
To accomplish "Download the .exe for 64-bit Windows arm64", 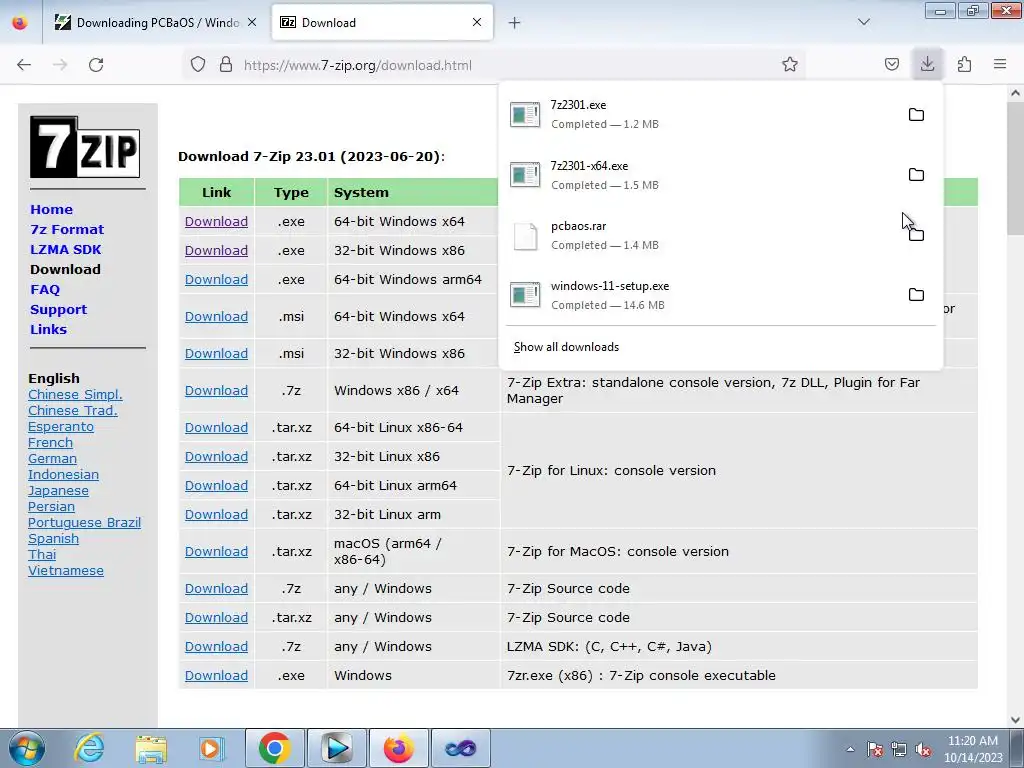I will point(216,280).
